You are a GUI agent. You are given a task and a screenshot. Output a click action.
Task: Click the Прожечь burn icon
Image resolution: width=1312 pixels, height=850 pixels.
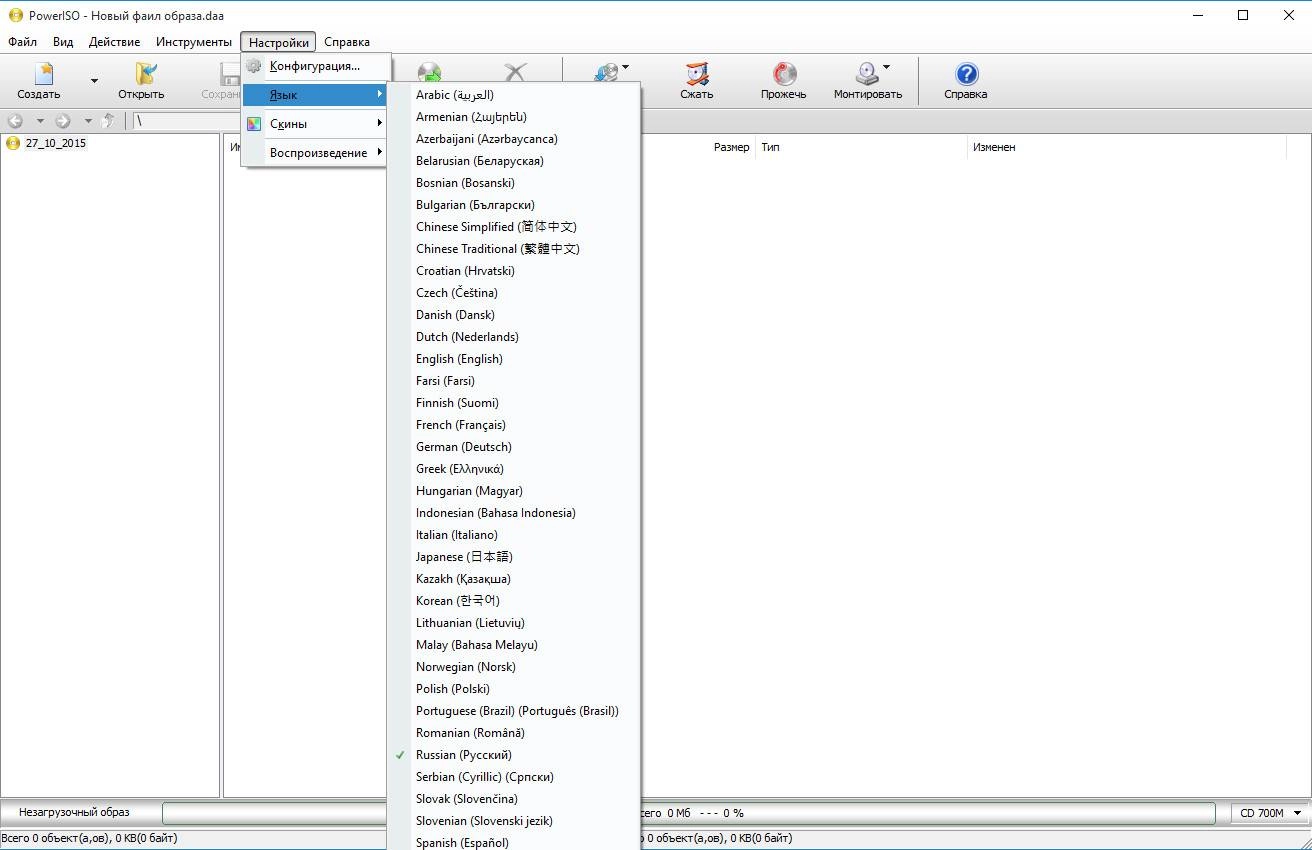pyautogui.click(x=785, y=74)
